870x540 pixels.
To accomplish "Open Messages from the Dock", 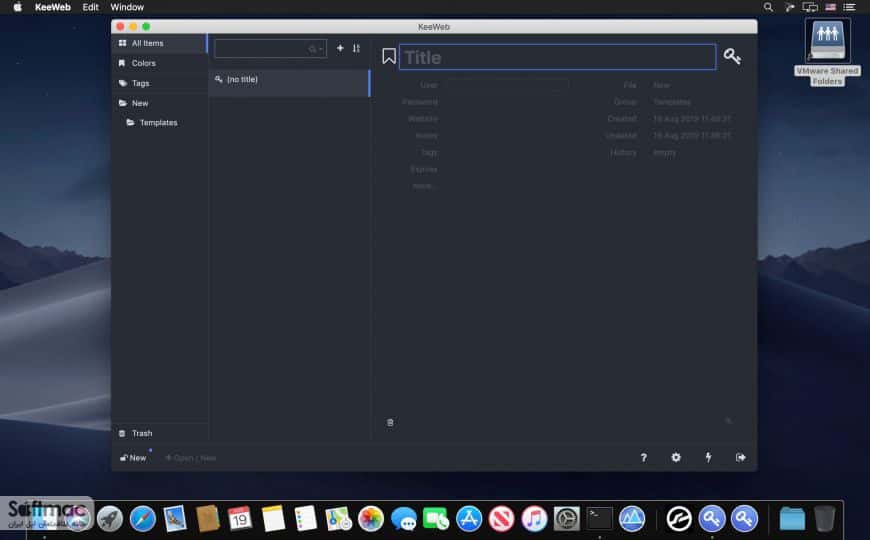I will (403, 519).
